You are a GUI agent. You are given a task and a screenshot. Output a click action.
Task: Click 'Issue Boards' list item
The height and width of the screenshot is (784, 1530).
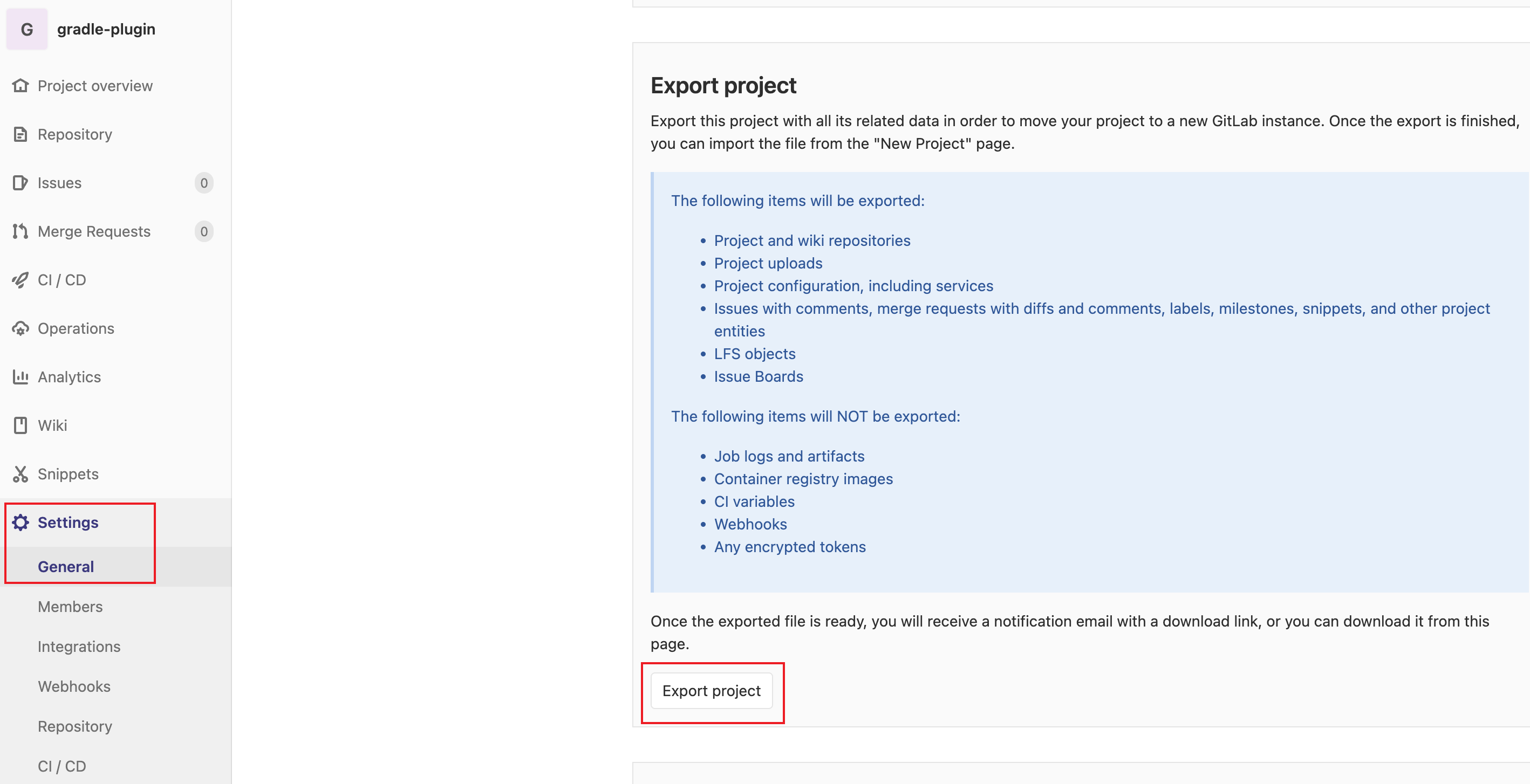[x=759, y=376]
